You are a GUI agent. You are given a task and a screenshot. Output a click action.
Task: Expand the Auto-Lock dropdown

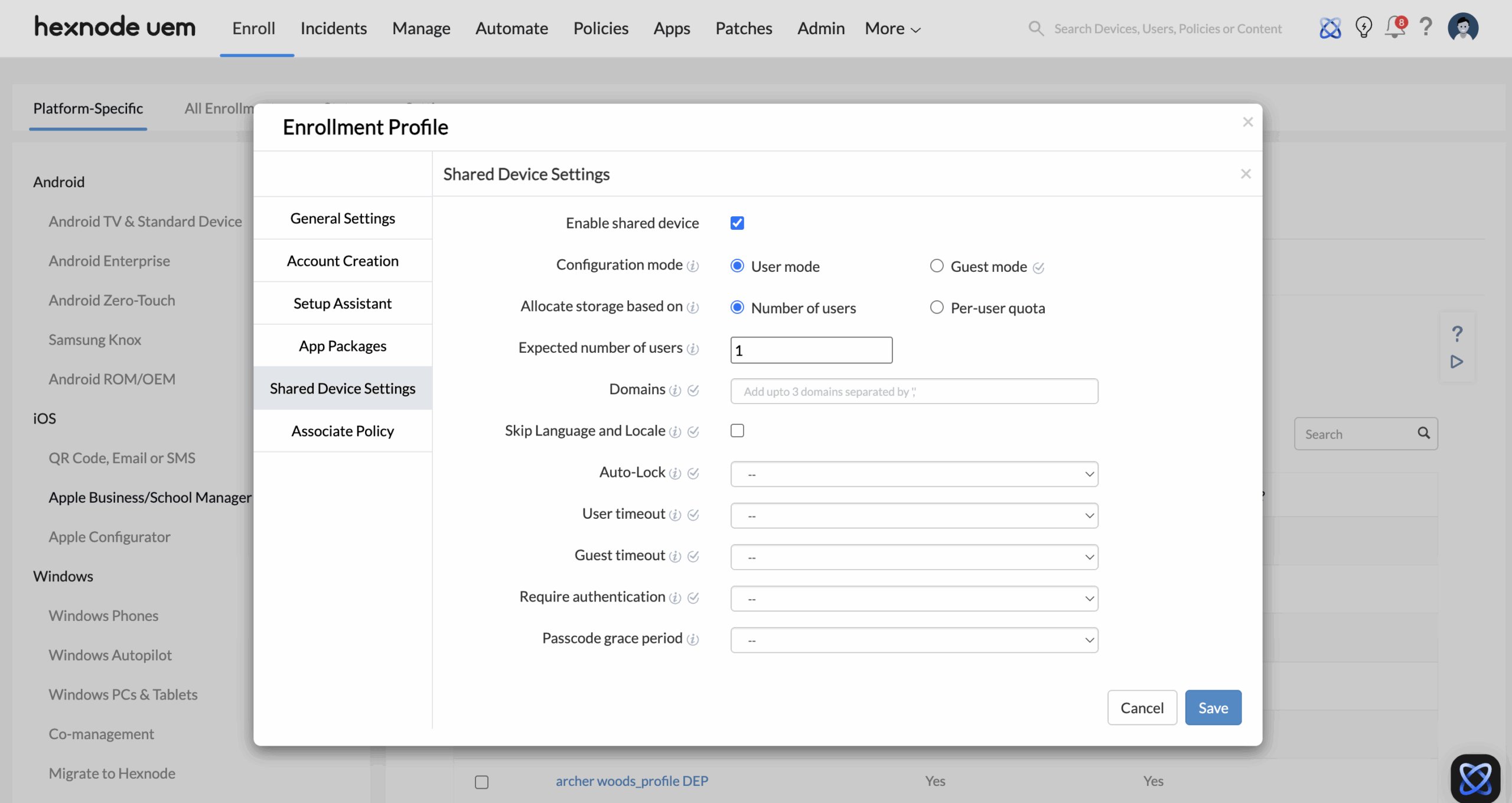pos(914,474)
